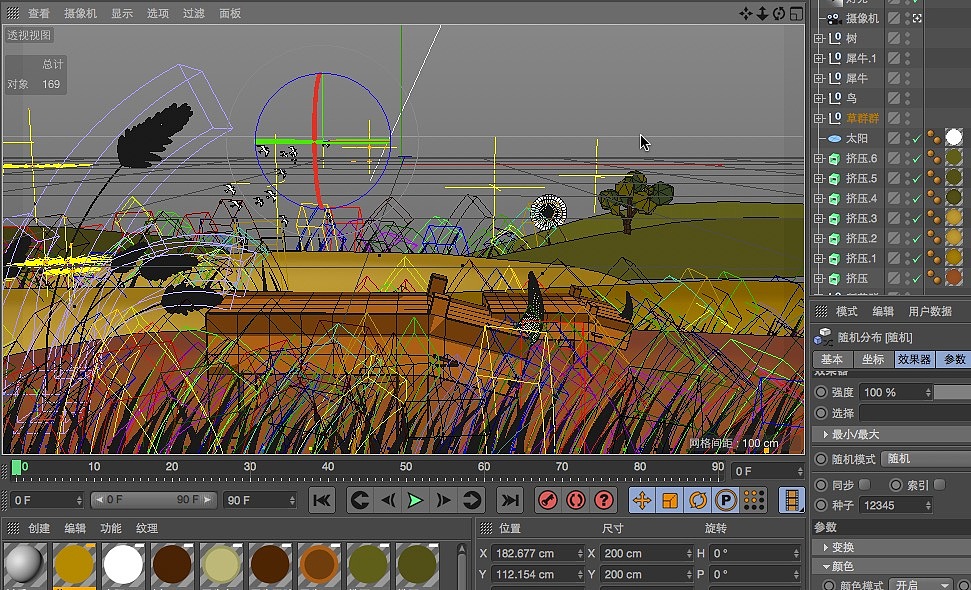Open the viewport 显示 menu
The image size is (971, 590).
pos(122,13)
